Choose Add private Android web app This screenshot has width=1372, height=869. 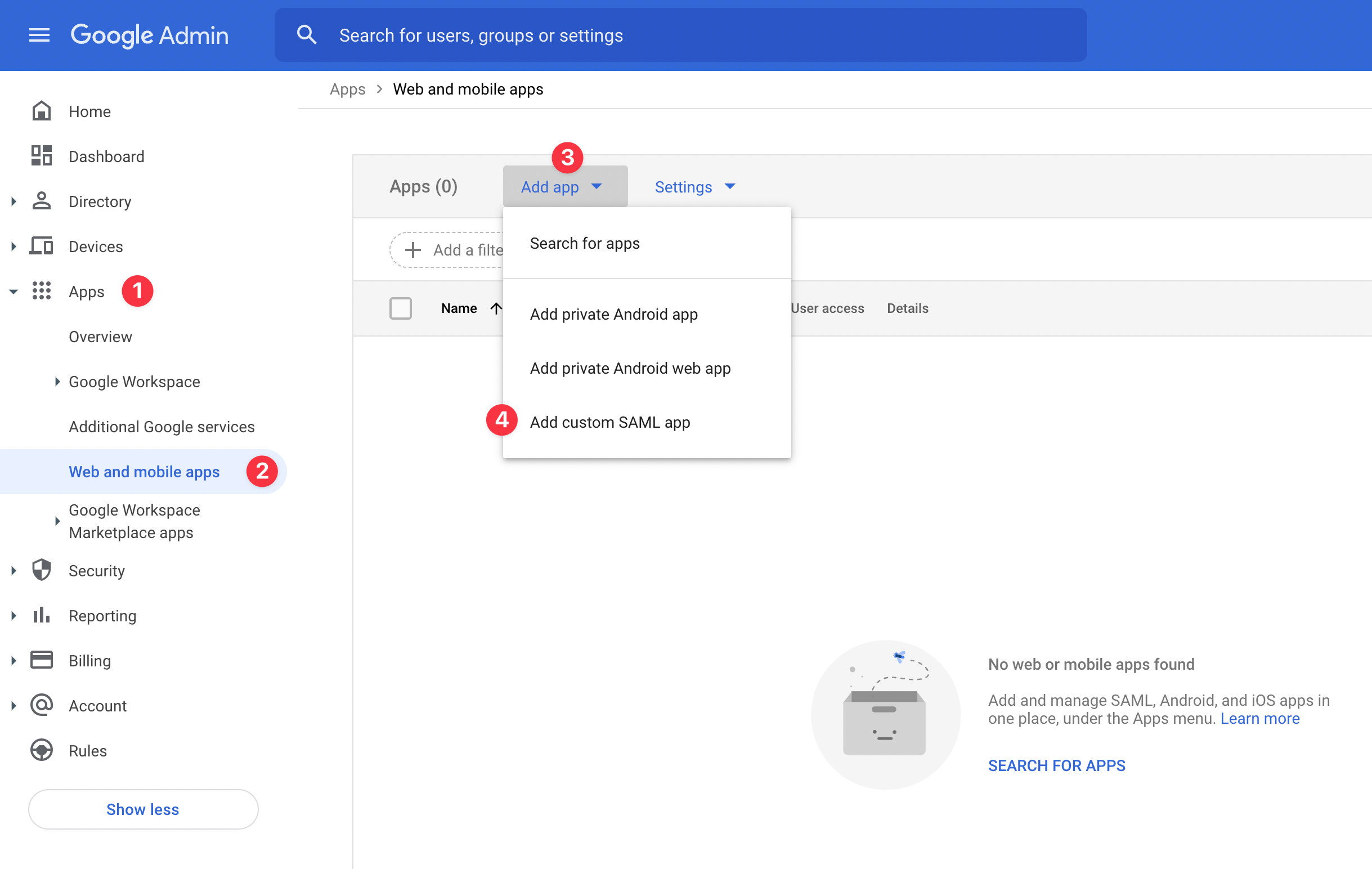647,368
